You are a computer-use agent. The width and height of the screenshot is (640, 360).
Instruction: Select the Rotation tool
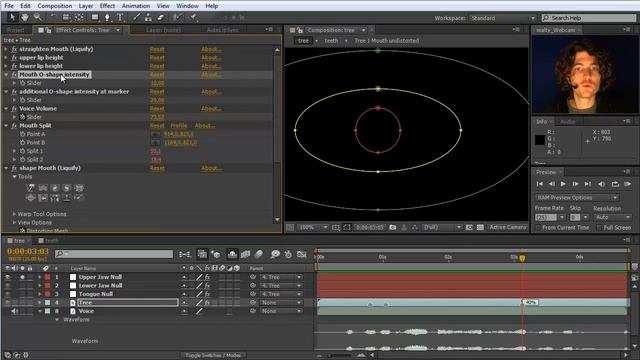[x=53, y=17]
